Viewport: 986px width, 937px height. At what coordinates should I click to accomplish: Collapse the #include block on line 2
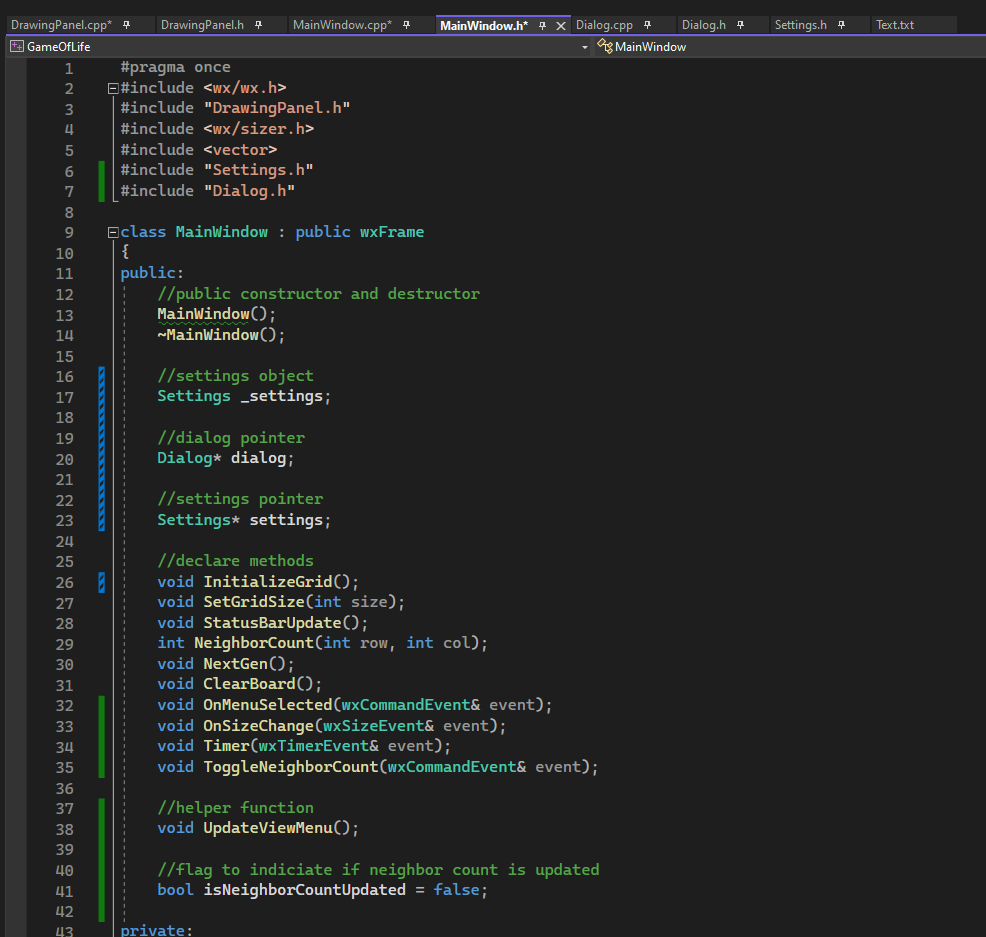pyautogui.click(x=112, y=88)
